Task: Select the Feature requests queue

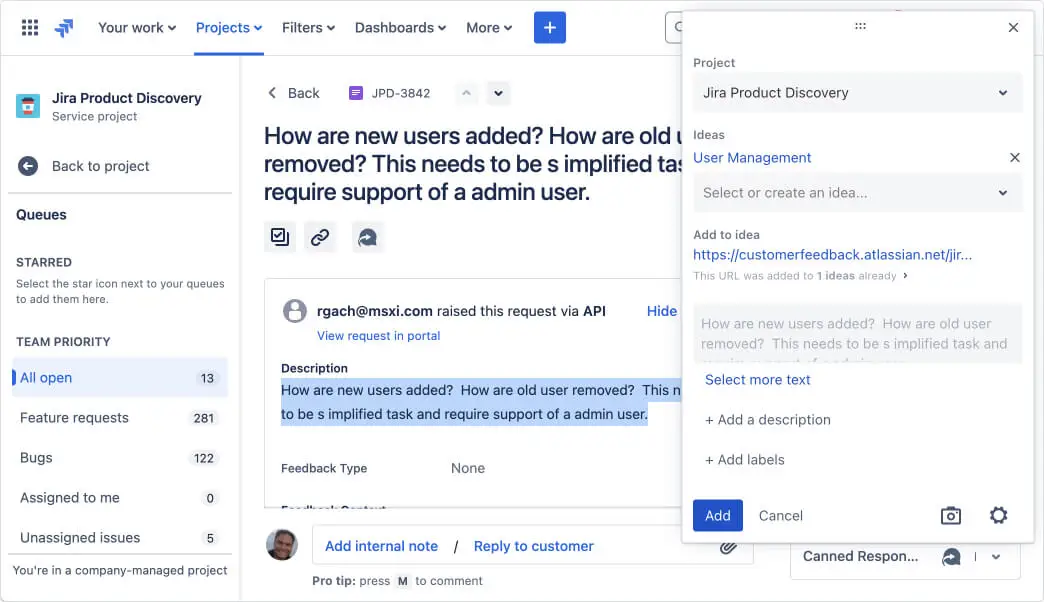Action: 120,418
